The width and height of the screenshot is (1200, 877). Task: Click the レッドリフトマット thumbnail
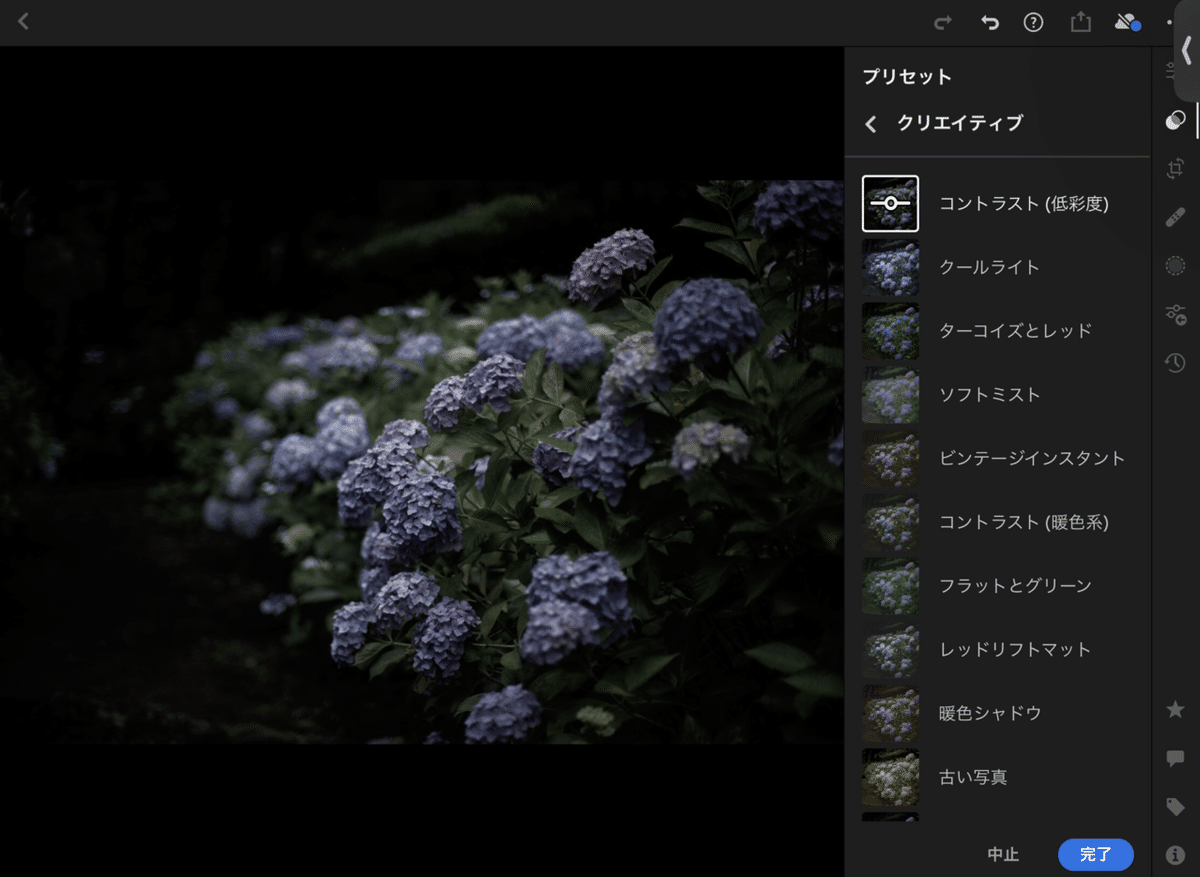point(890,649)
